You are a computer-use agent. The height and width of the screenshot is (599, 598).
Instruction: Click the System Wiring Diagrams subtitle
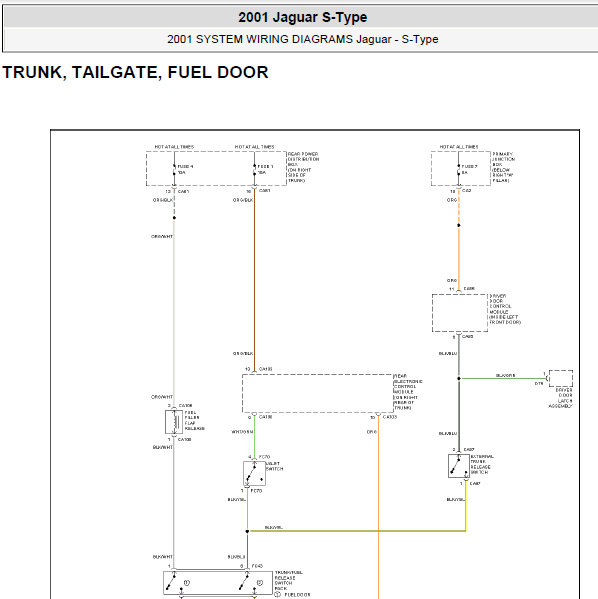pos(303,39)
